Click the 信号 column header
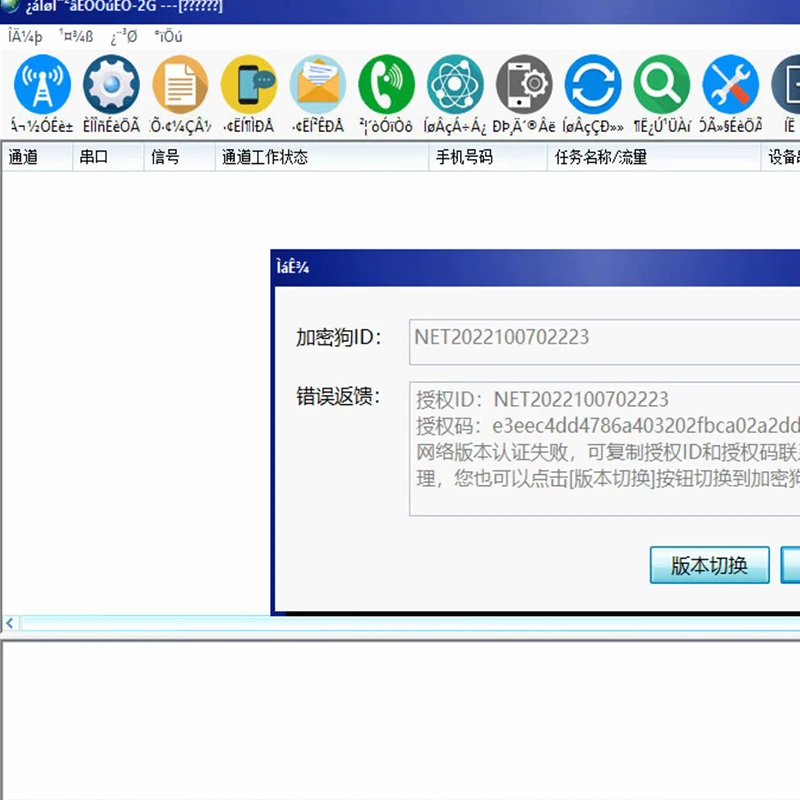This screenshot has height=800, width=800. 179,157
